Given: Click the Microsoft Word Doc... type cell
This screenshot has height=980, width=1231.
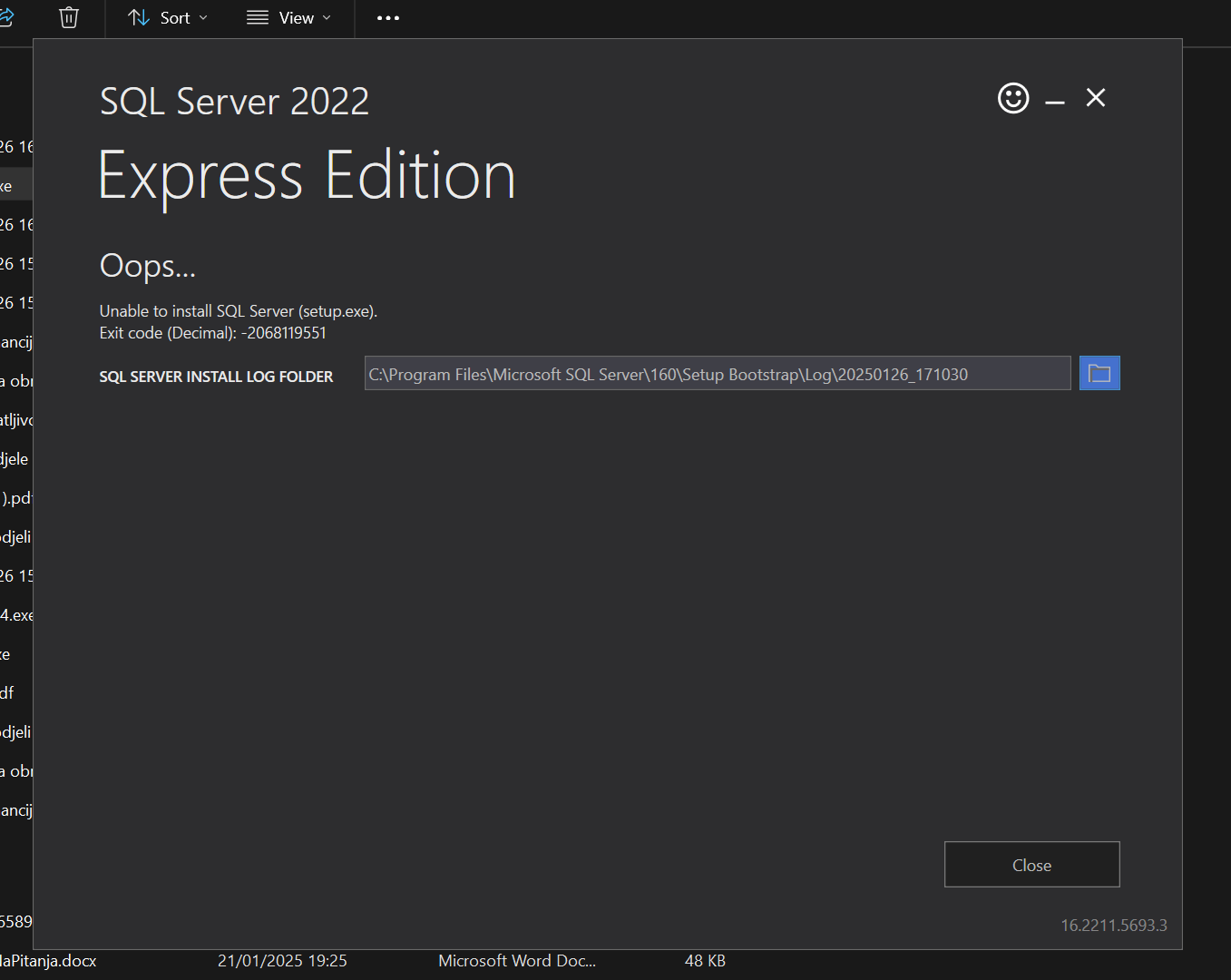Looking at the screenshot, I should click(x=517, y=961).
